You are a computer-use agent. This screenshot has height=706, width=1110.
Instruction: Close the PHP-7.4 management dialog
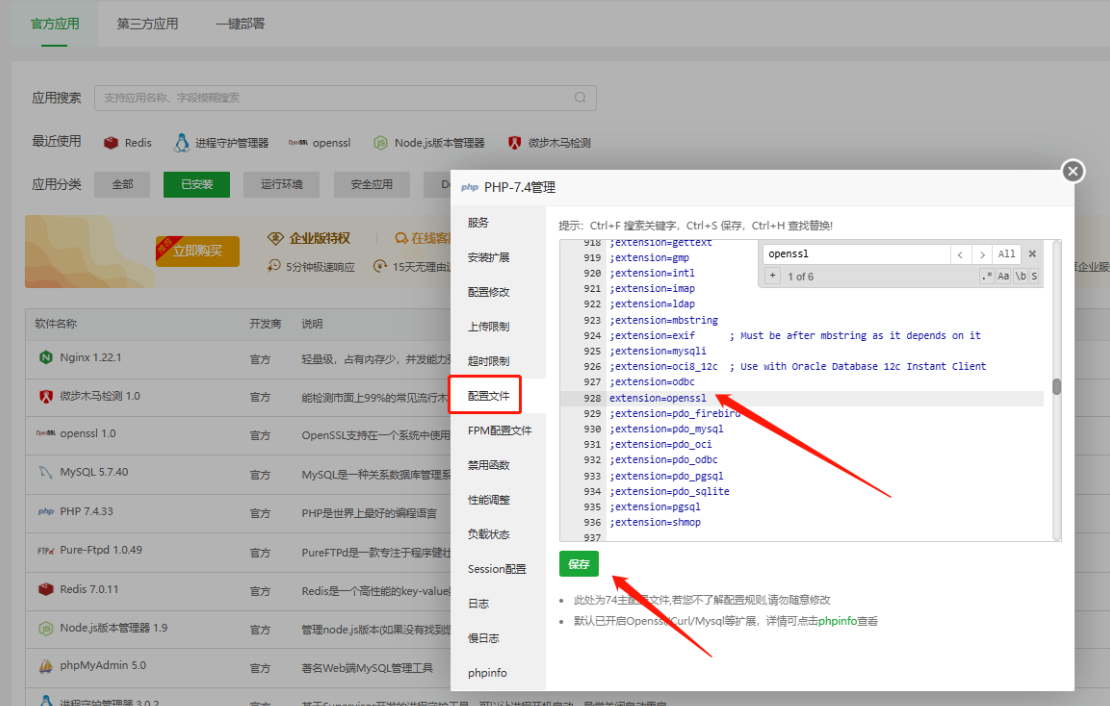[x=1072, y=171]
